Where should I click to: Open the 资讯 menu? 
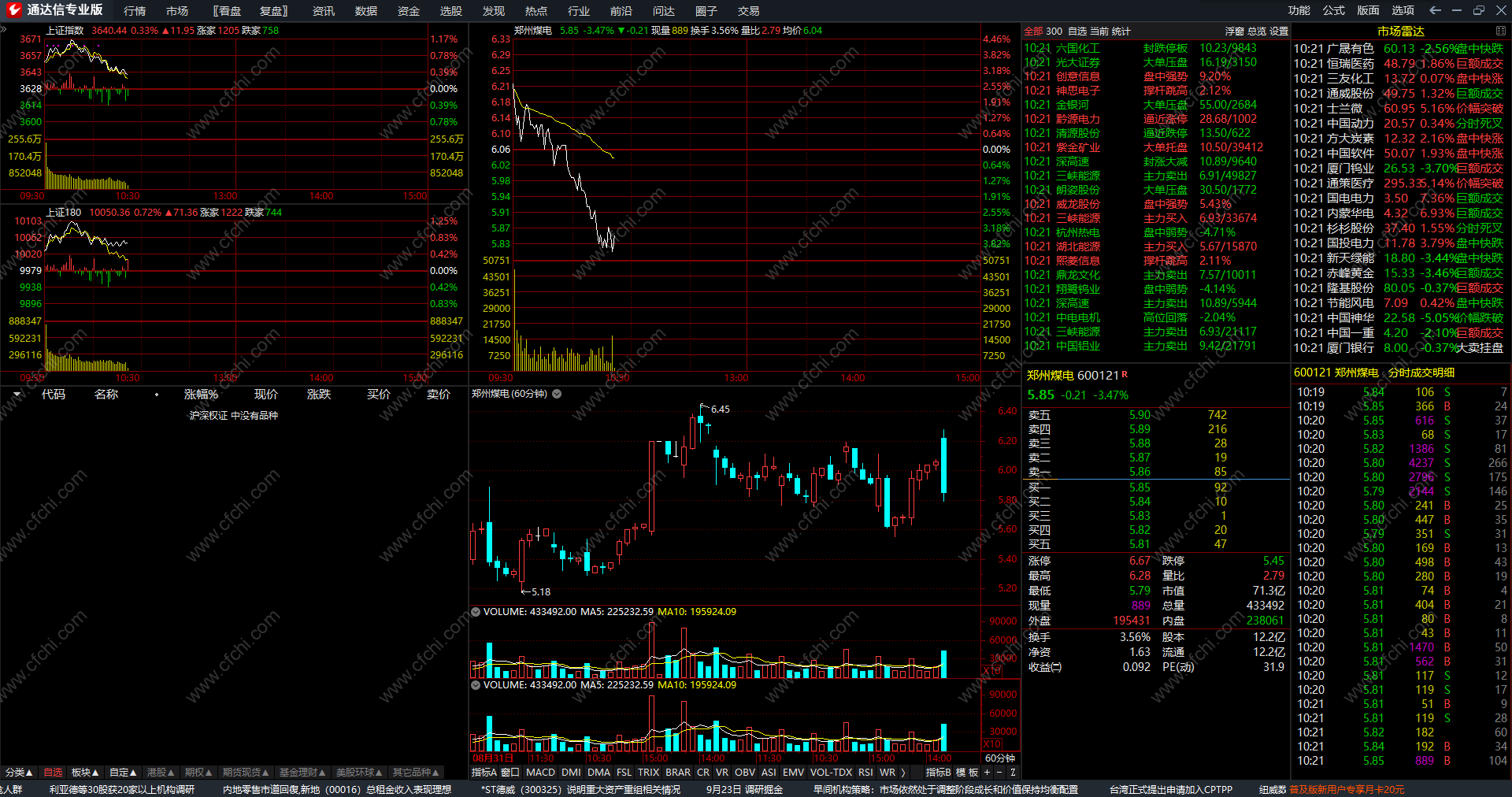[x=324, y=11]
